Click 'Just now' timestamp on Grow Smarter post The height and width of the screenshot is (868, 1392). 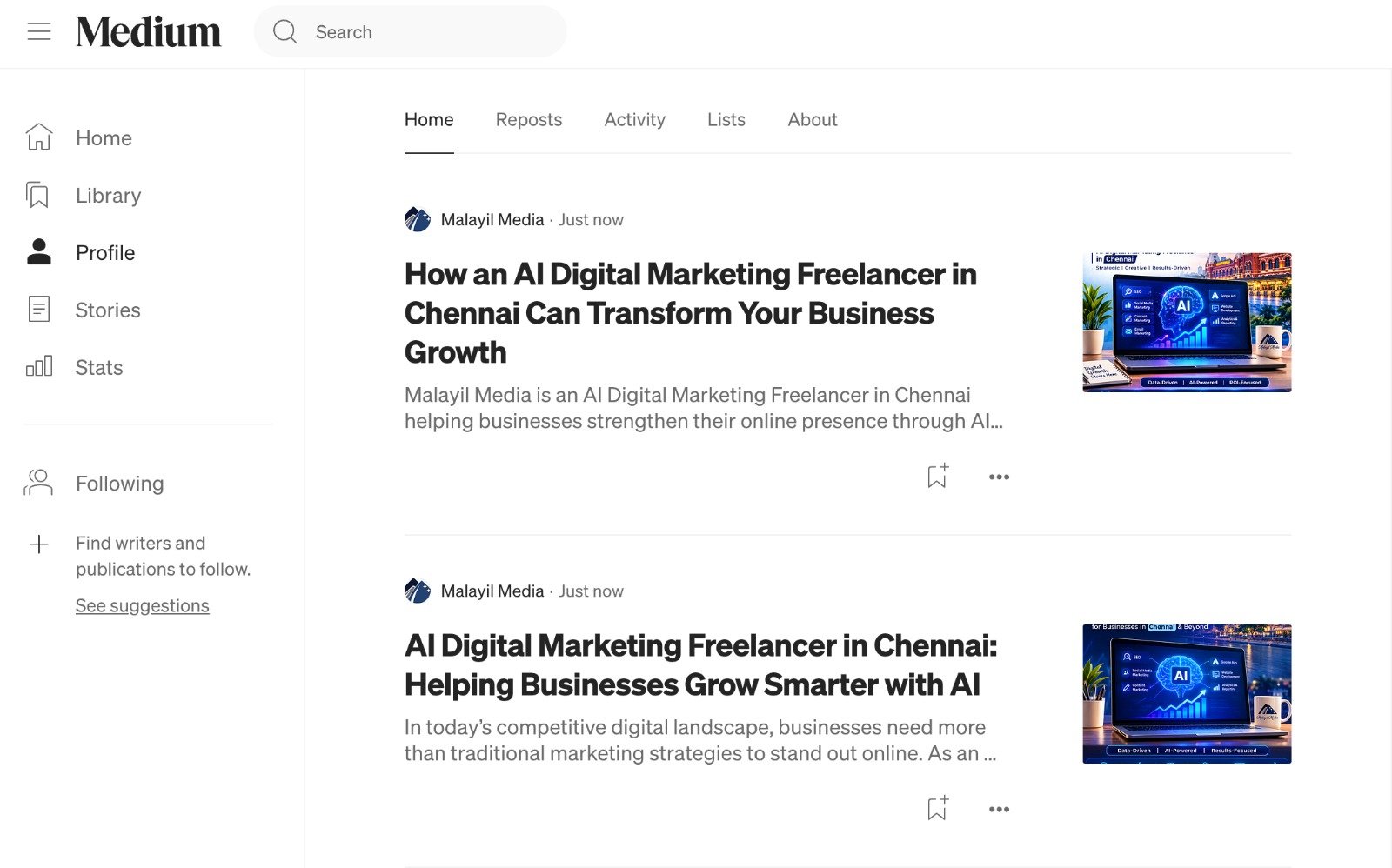point(591,591)
